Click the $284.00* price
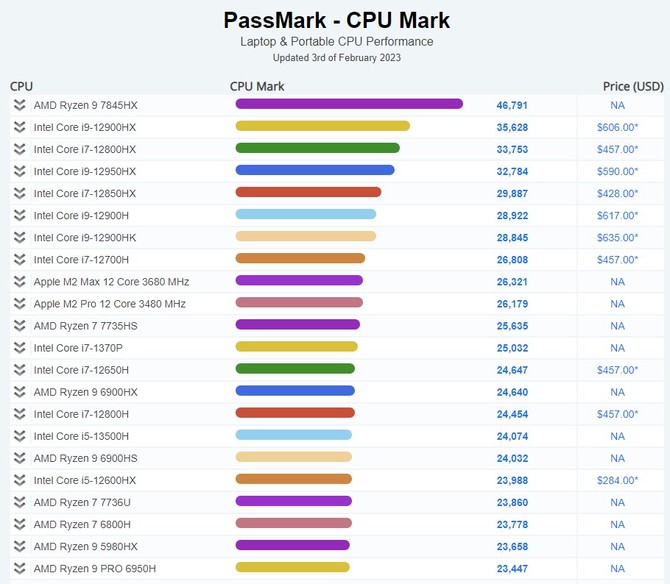 (617, 481)
